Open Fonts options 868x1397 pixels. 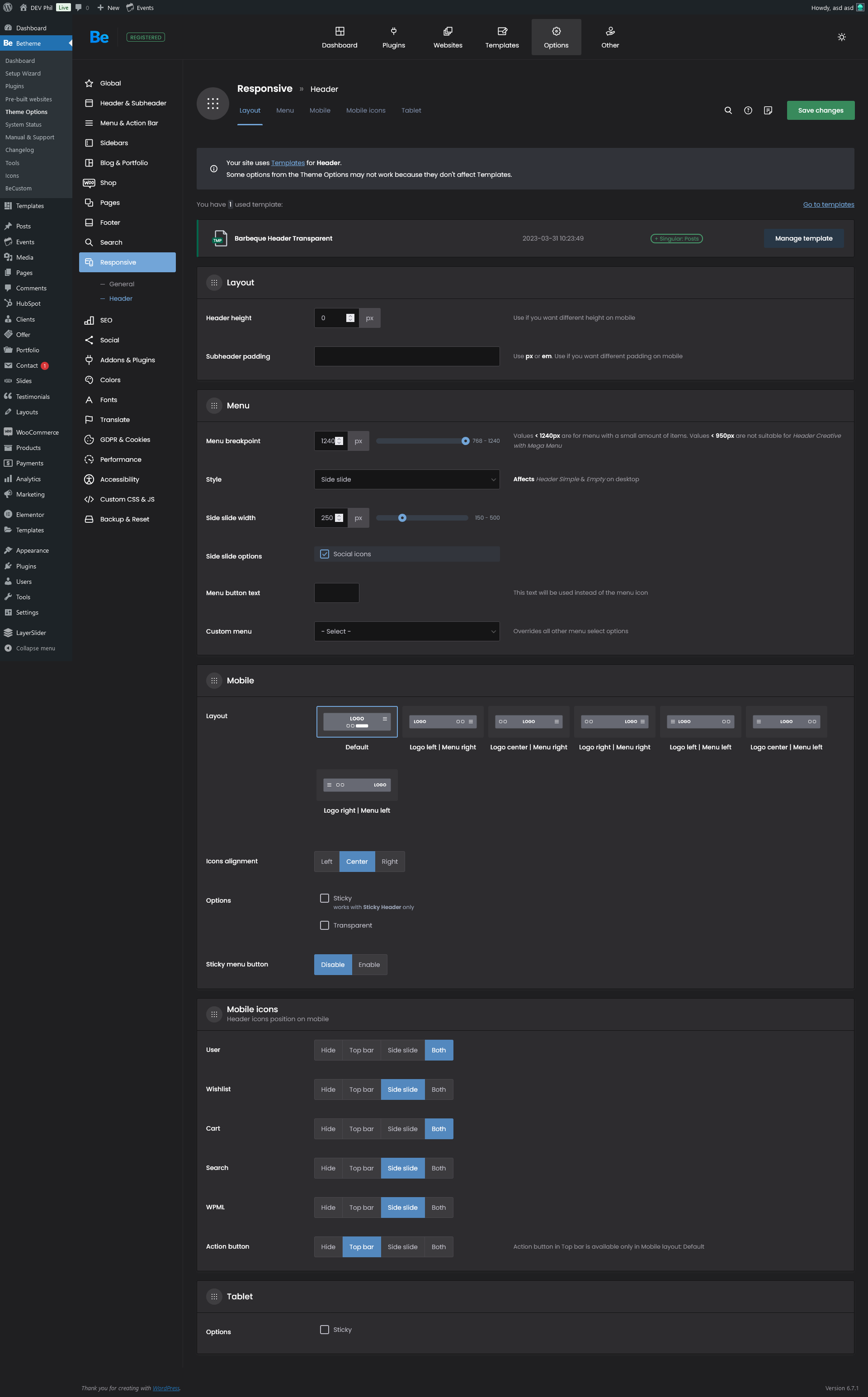point(127,400)
